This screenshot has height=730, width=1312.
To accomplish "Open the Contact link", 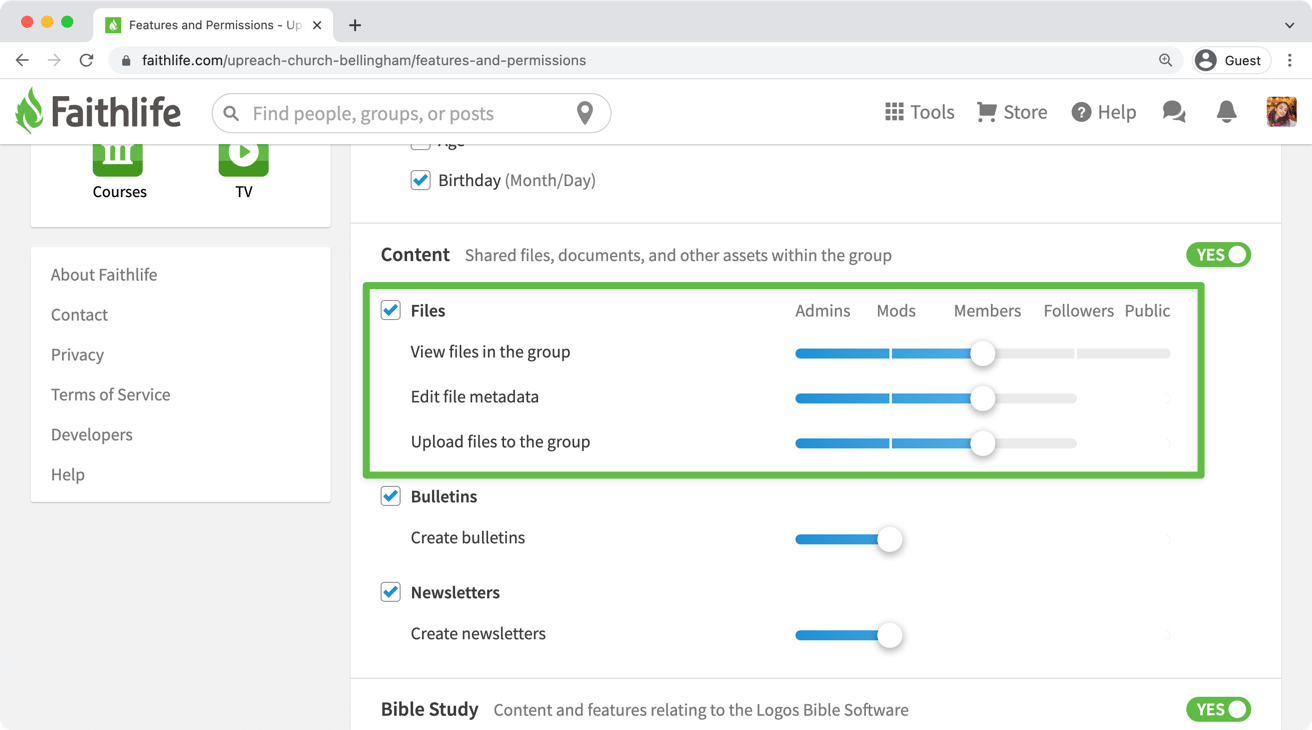I will point(79,314).
